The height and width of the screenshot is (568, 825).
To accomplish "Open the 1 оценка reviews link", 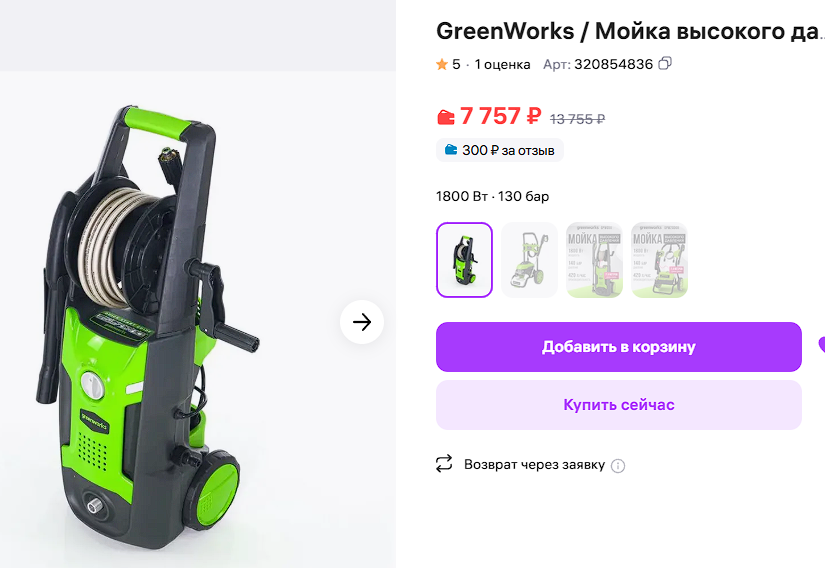I will (x=502, y=65).
